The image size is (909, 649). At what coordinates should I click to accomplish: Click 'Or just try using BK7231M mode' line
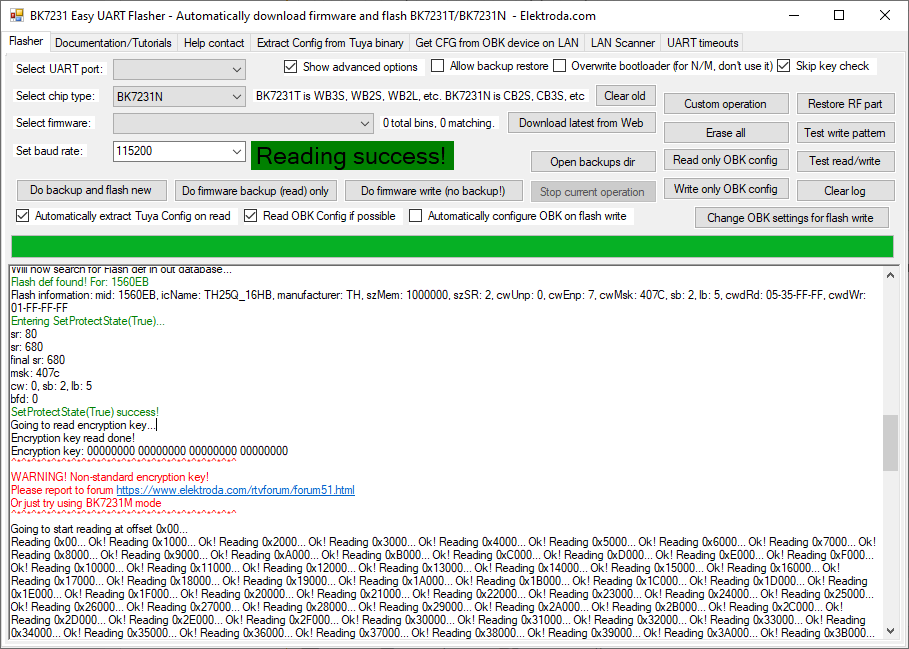click(x=86, y=503)
